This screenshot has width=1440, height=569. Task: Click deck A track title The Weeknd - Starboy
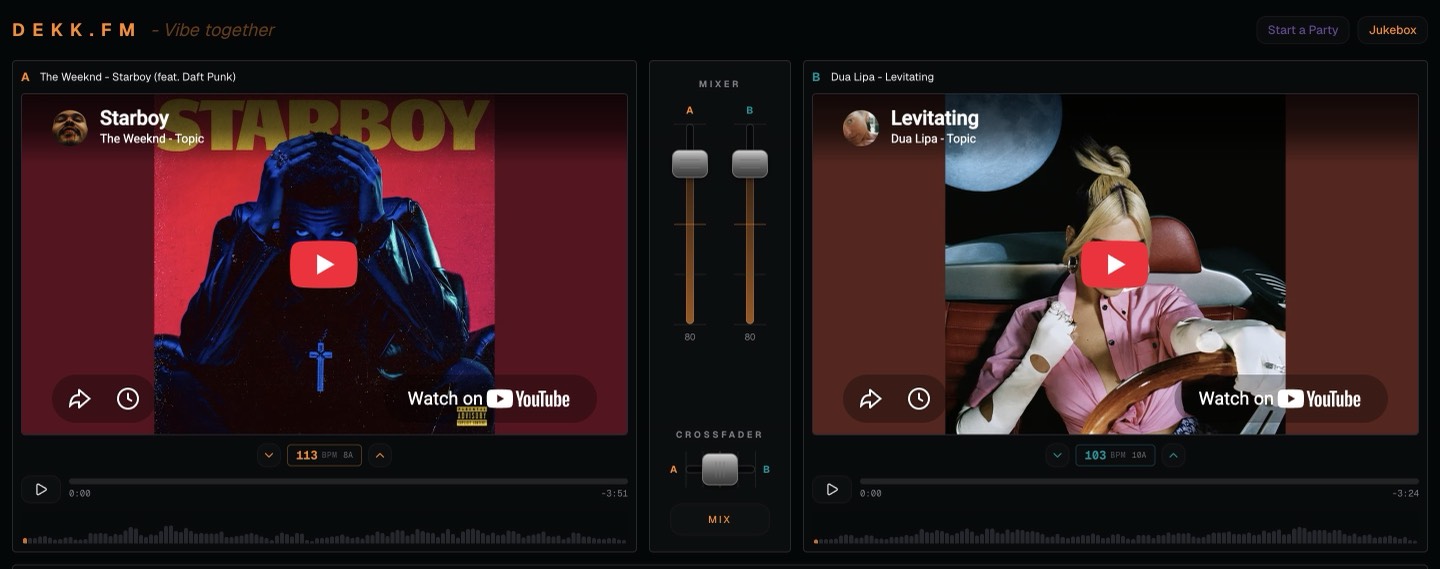(138, 77)
